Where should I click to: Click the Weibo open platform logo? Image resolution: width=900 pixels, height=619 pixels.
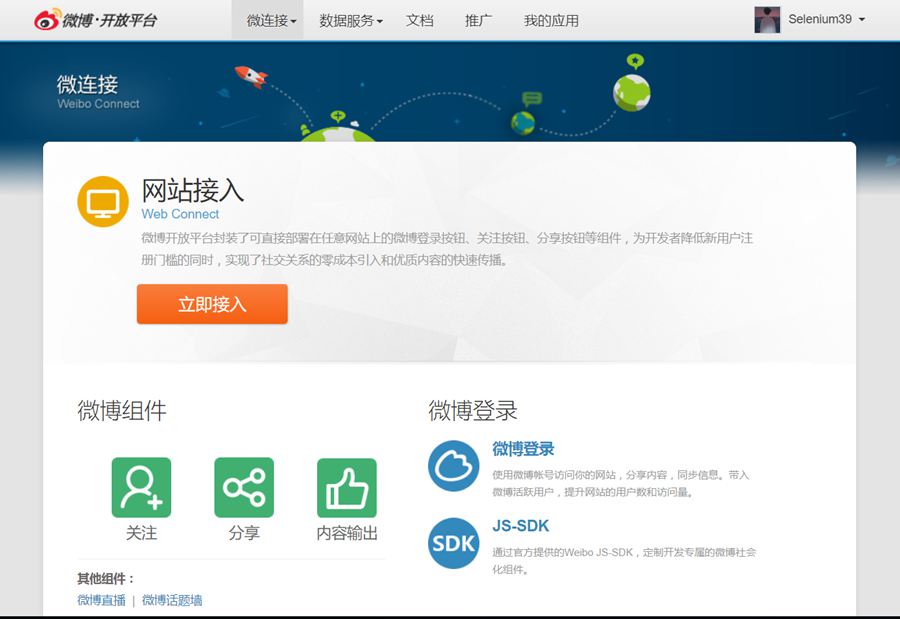click(96, 20)
